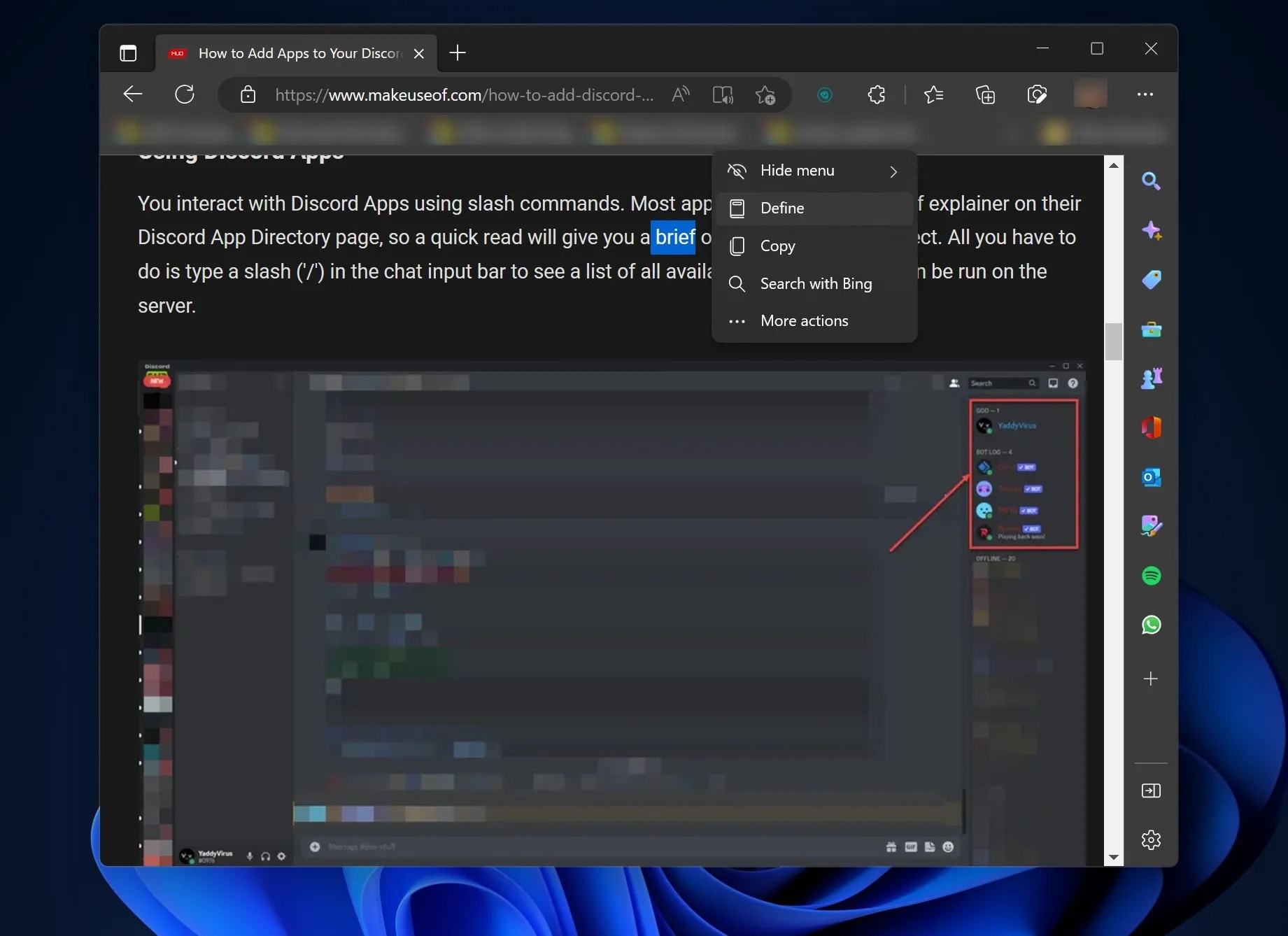Open Outlook in the sidebar
The image size is (1288, 936).
pos(1151,478)
